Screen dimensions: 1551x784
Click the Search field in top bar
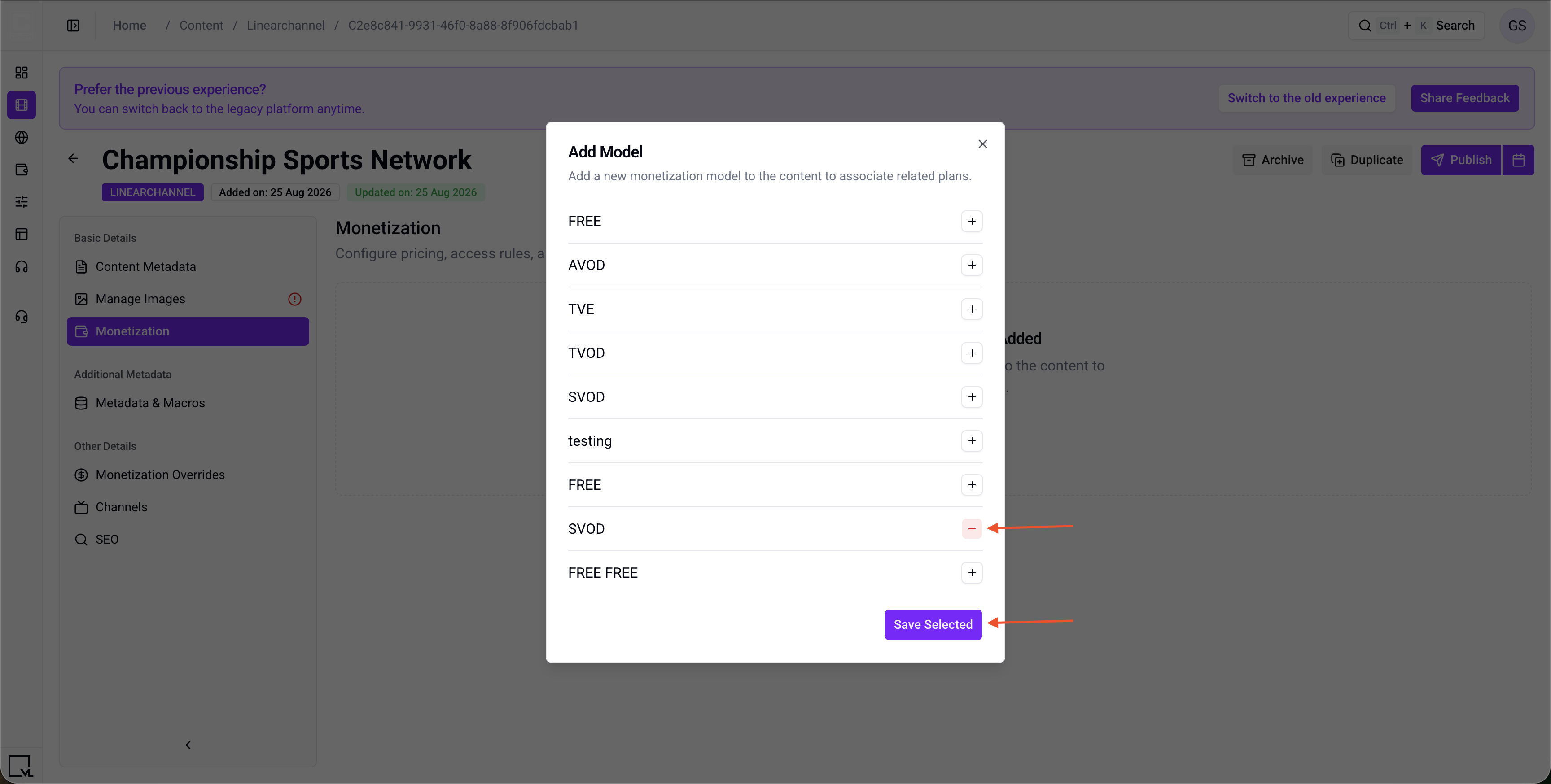[1415, 25]
